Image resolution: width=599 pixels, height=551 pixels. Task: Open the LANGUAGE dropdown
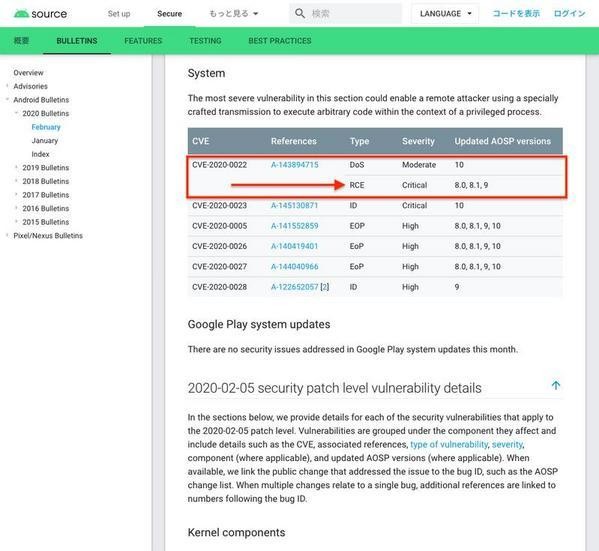click(x=445, y=14)
